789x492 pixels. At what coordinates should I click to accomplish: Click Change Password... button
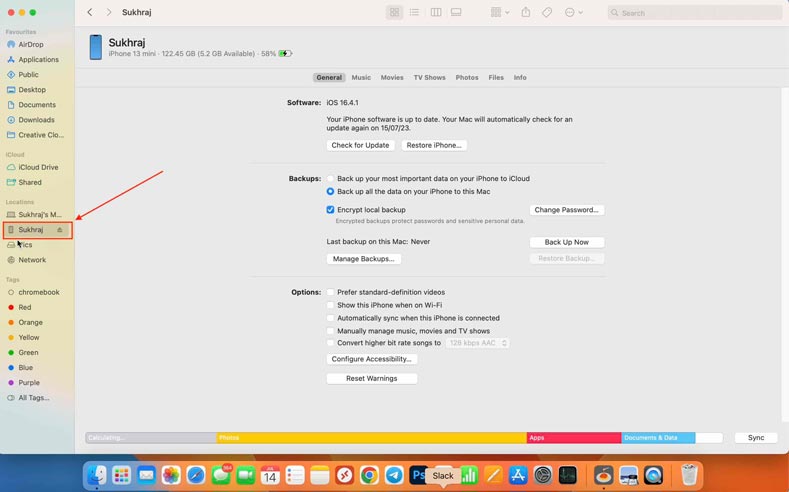(x=567, y=210)
